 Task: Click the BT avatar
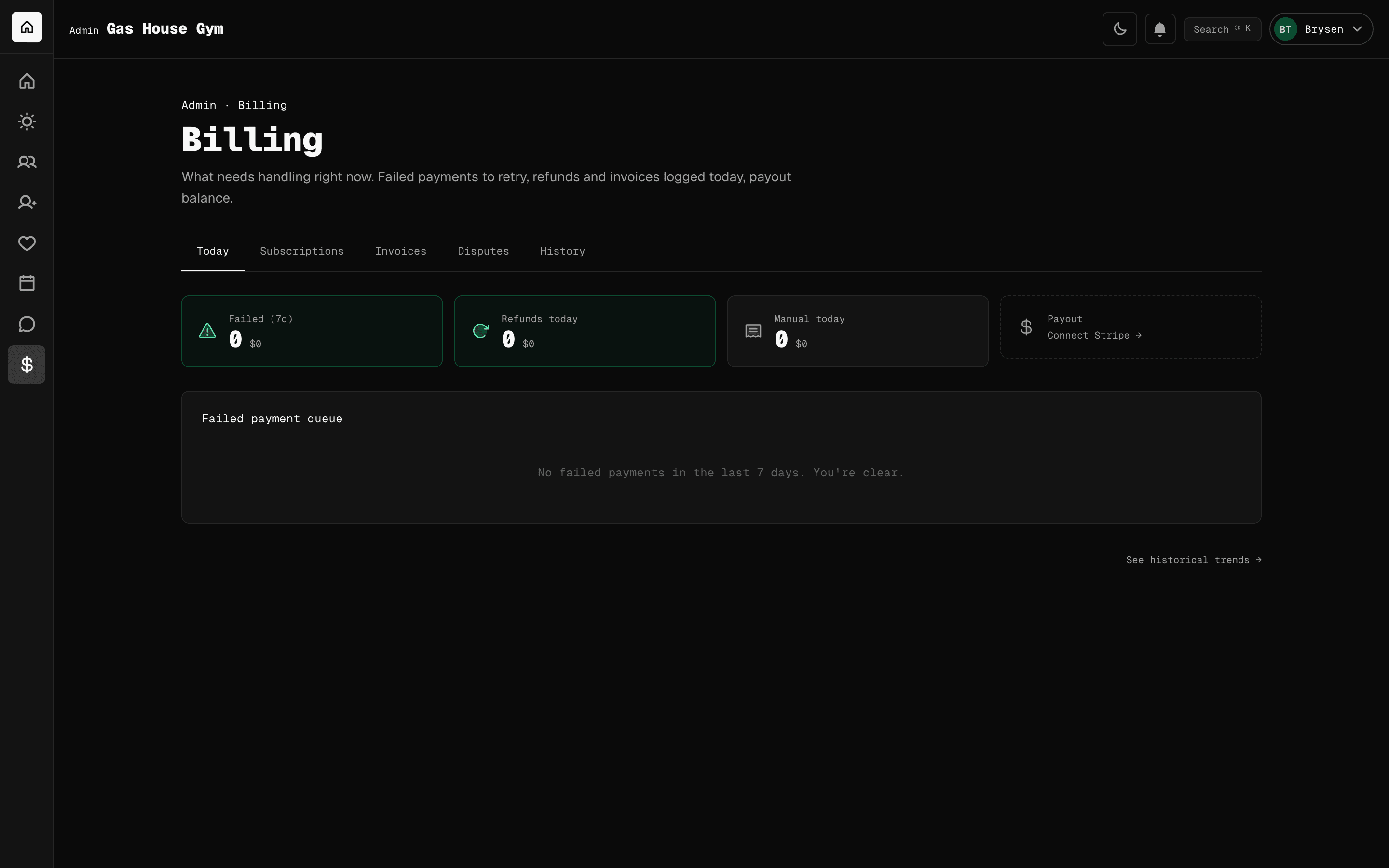point(1286,29)
